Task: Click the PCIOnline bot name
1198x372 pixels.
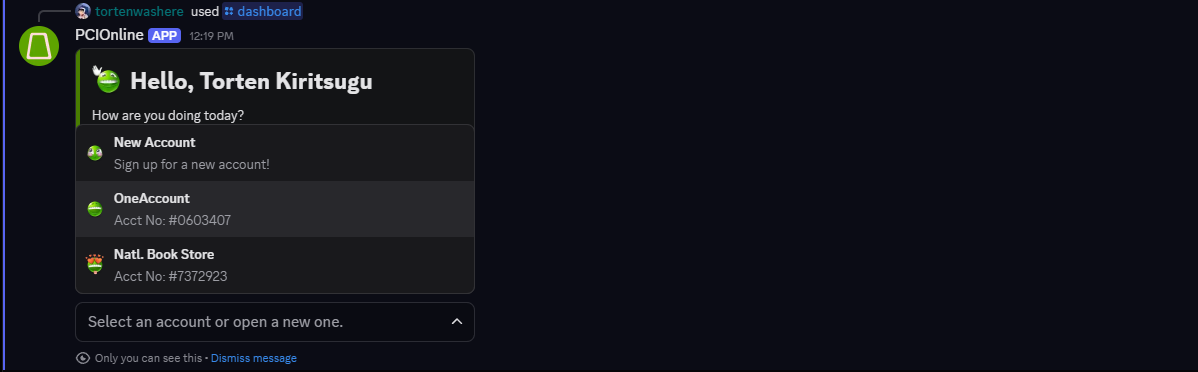Action: pos(109,34)
